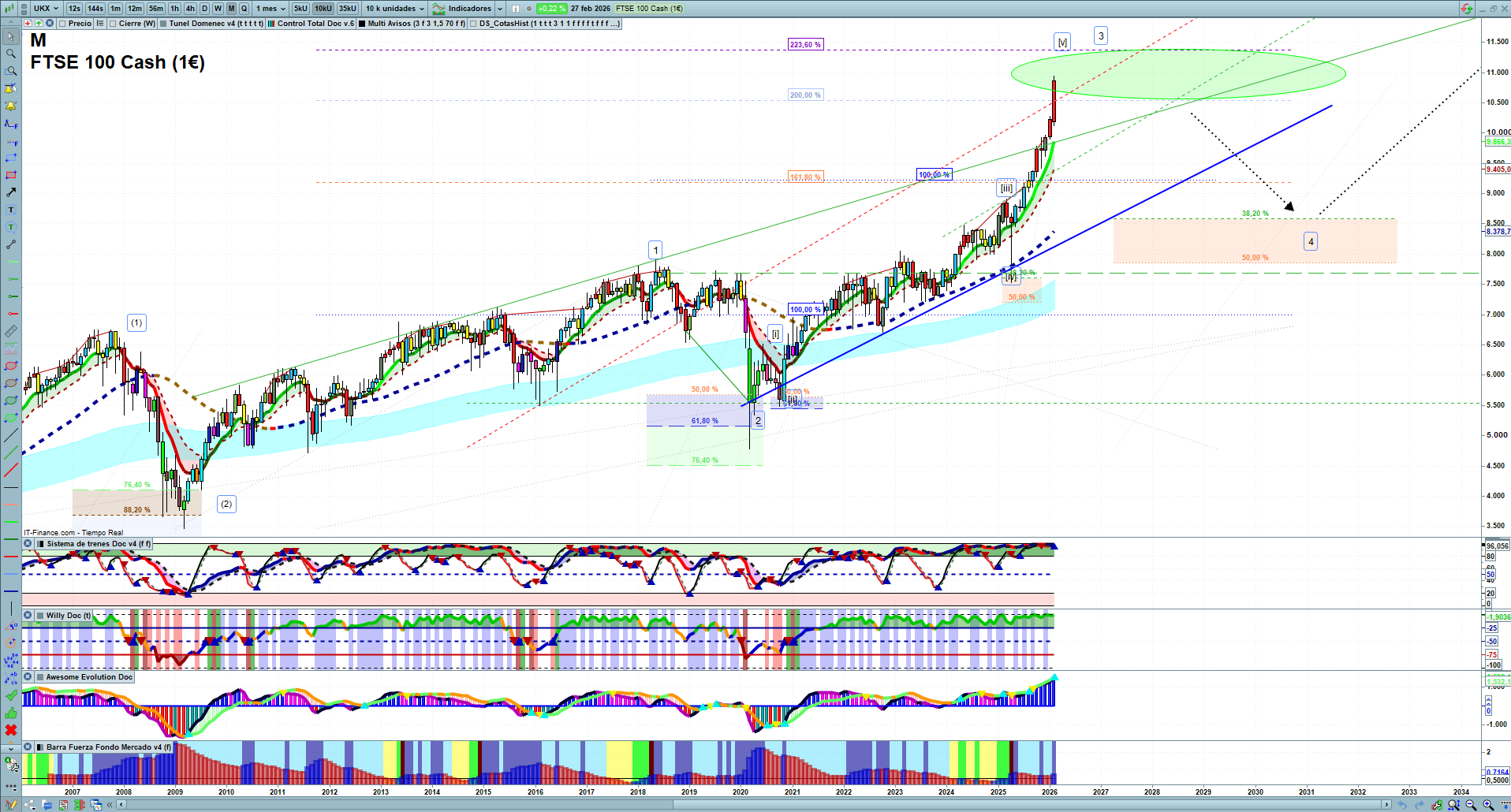Select the red diagonal line tool
The height and width of the screenshot is (812, 1511).
(x=11, y=471)
